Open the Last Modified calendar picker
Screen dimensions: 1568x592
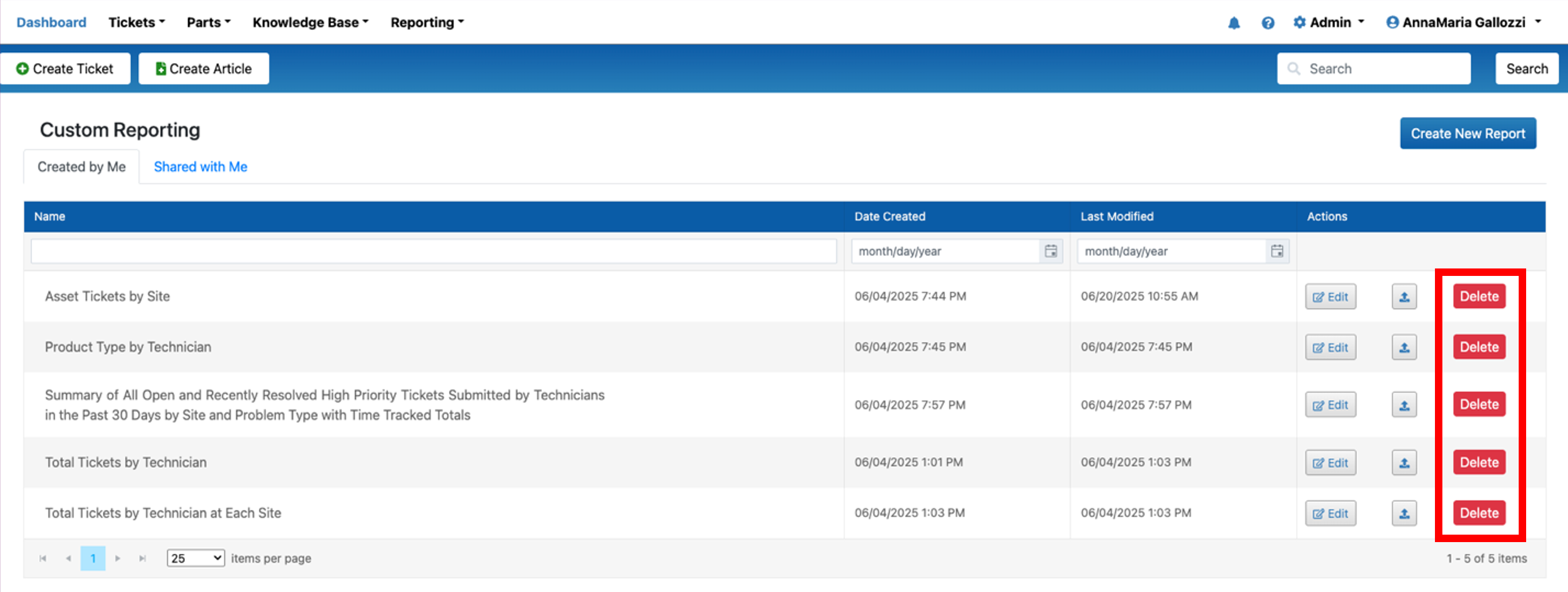1277,251
